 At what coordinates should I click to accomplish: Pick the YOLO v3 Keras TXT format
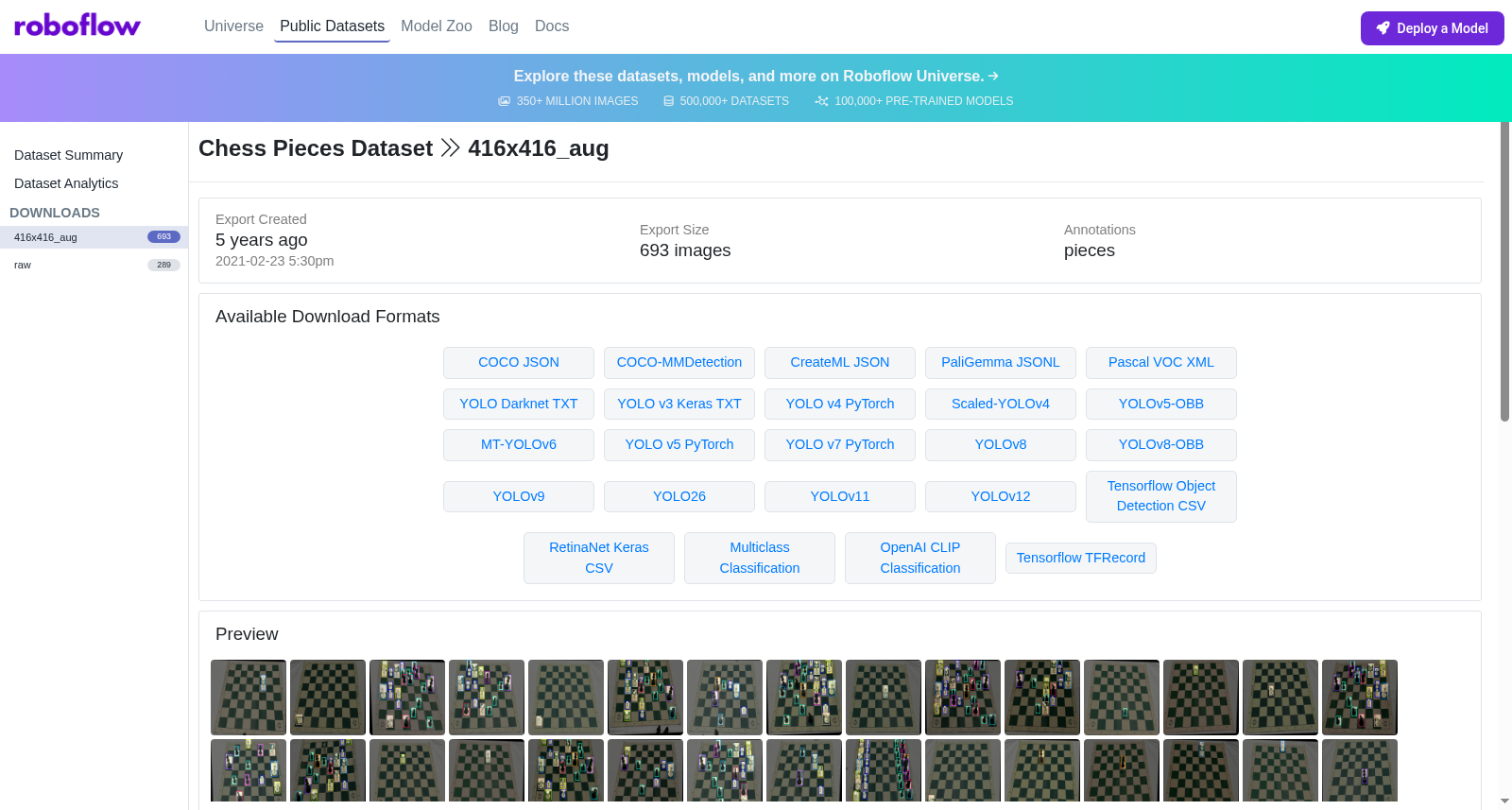coord(679,404)
